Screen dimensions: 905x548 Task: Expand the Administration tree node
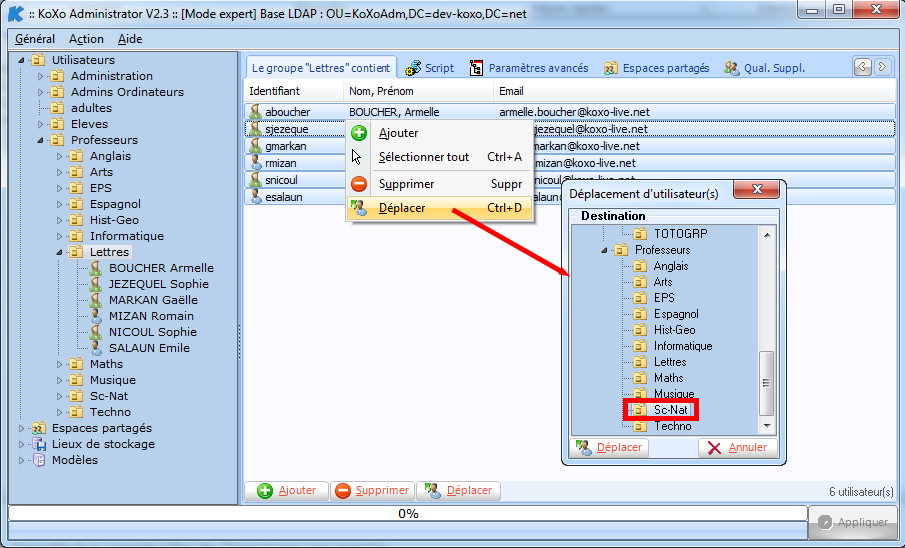[x=40, y=76]
